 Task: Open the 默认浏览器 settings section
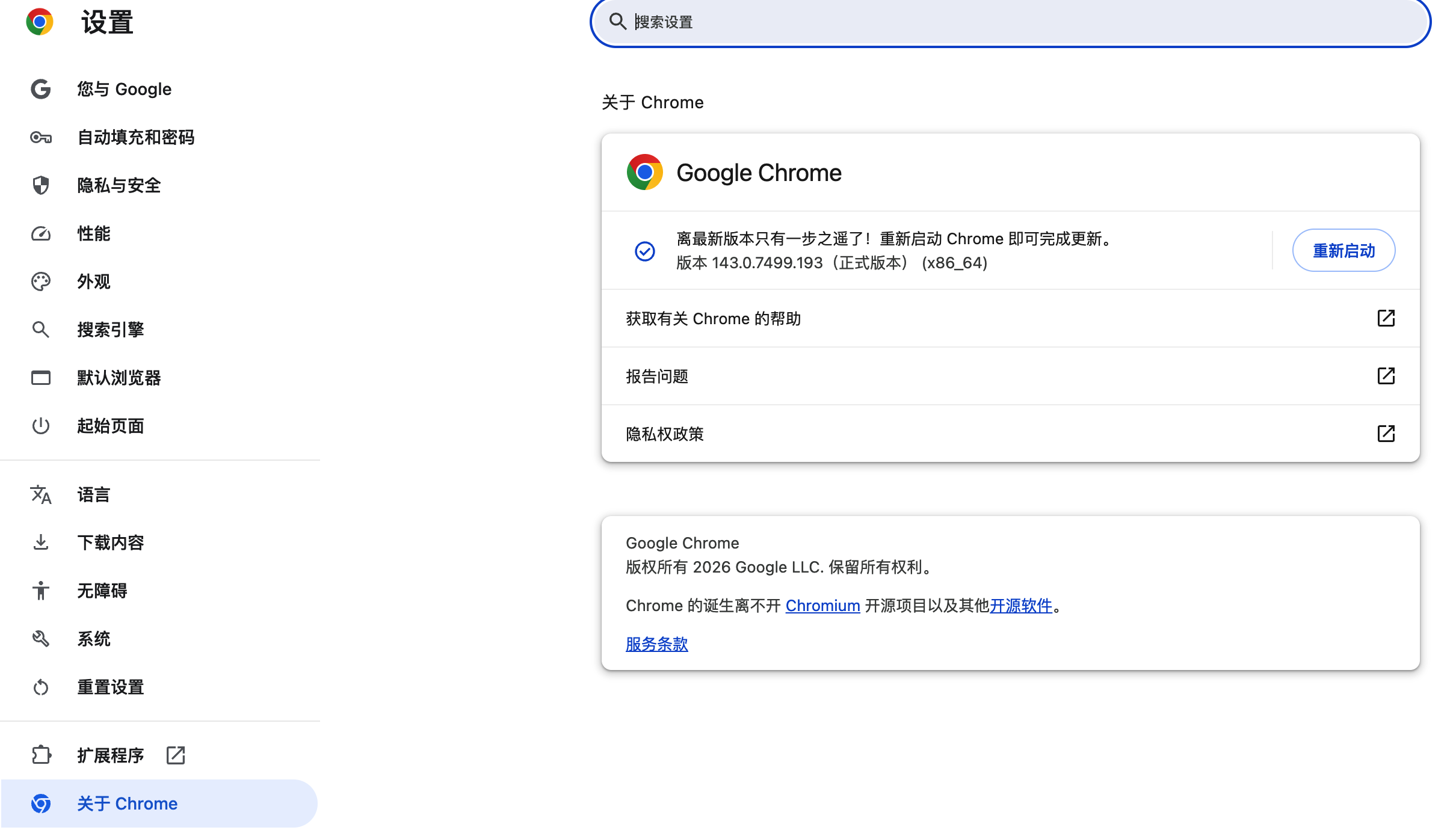(119, 378)
